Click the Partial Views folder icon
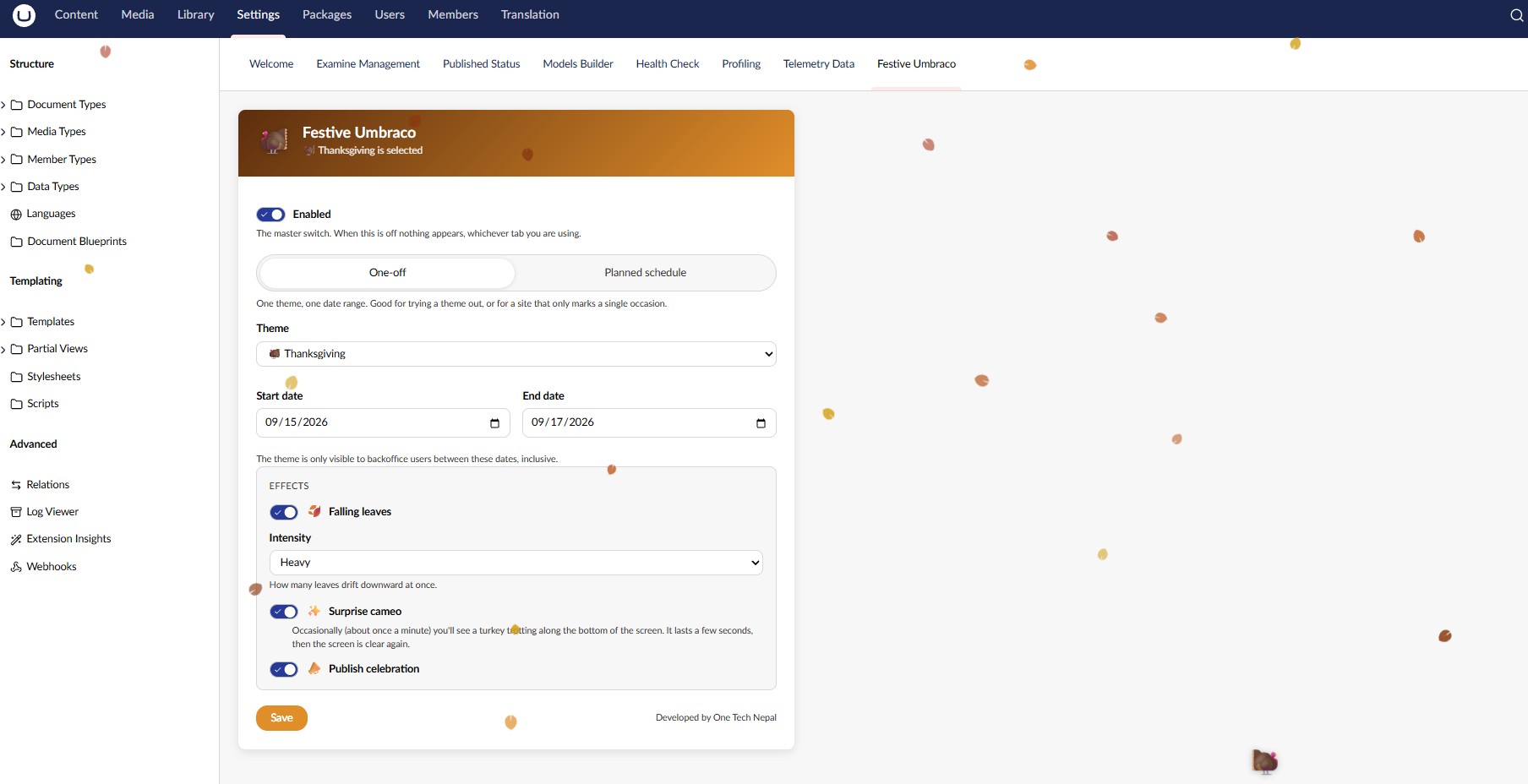Screen dimensions: 1528x784 [x=16, y=349]
